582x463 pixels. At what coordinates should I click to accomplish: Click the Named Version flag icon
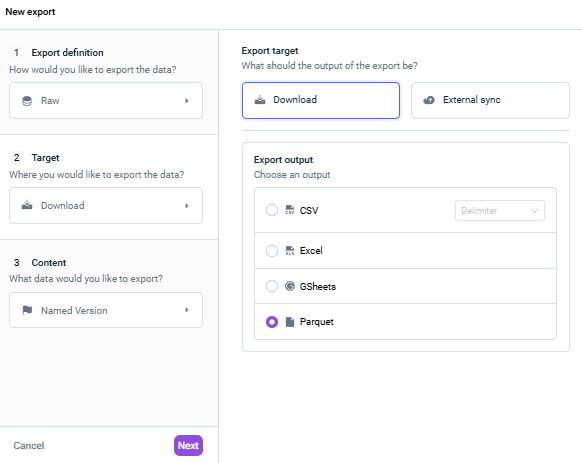pos(27,310)
